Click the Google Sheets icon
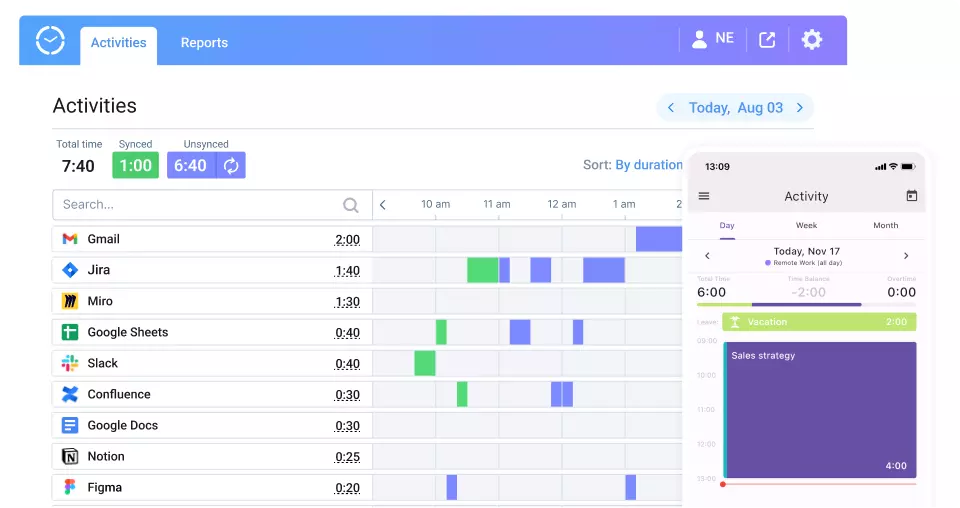 click(70, 332)
